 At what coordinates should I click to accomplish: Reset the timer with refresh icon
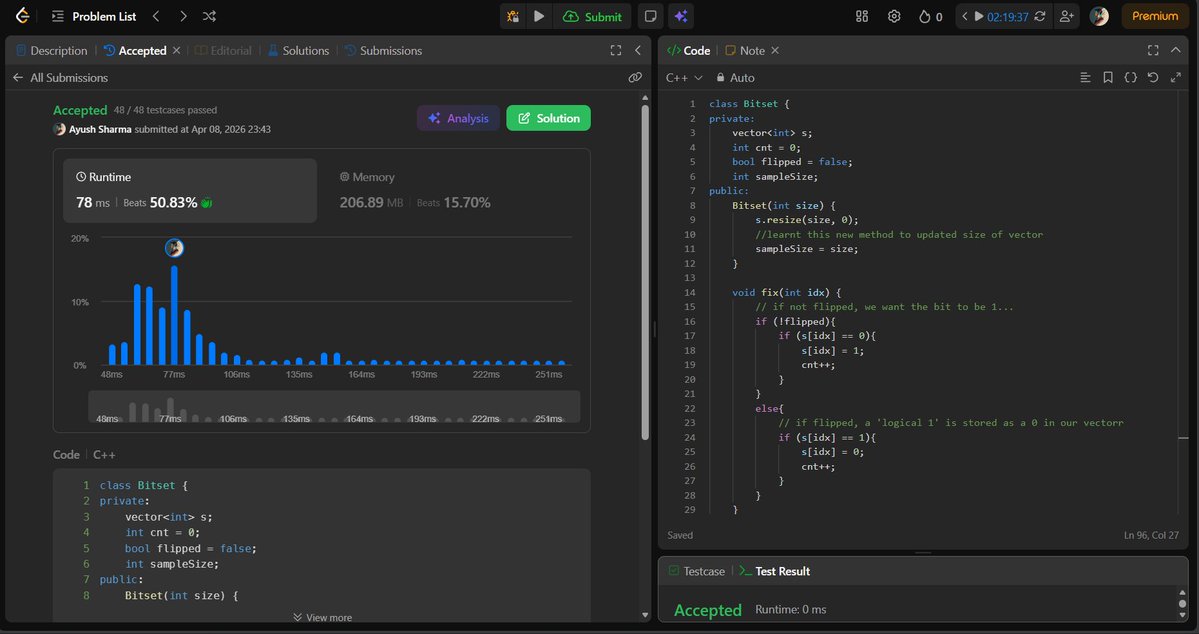(1039, 16)
